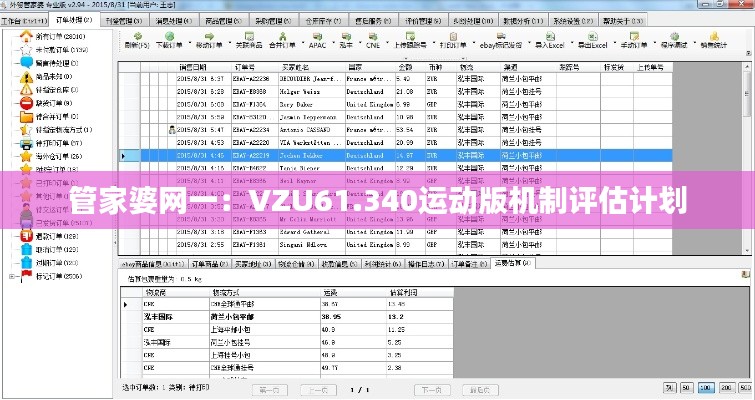This screenshot has width=755, height=400.
Task: Switch to the 数据分析 data analysis tab
Action: click(x=523, y=21)
